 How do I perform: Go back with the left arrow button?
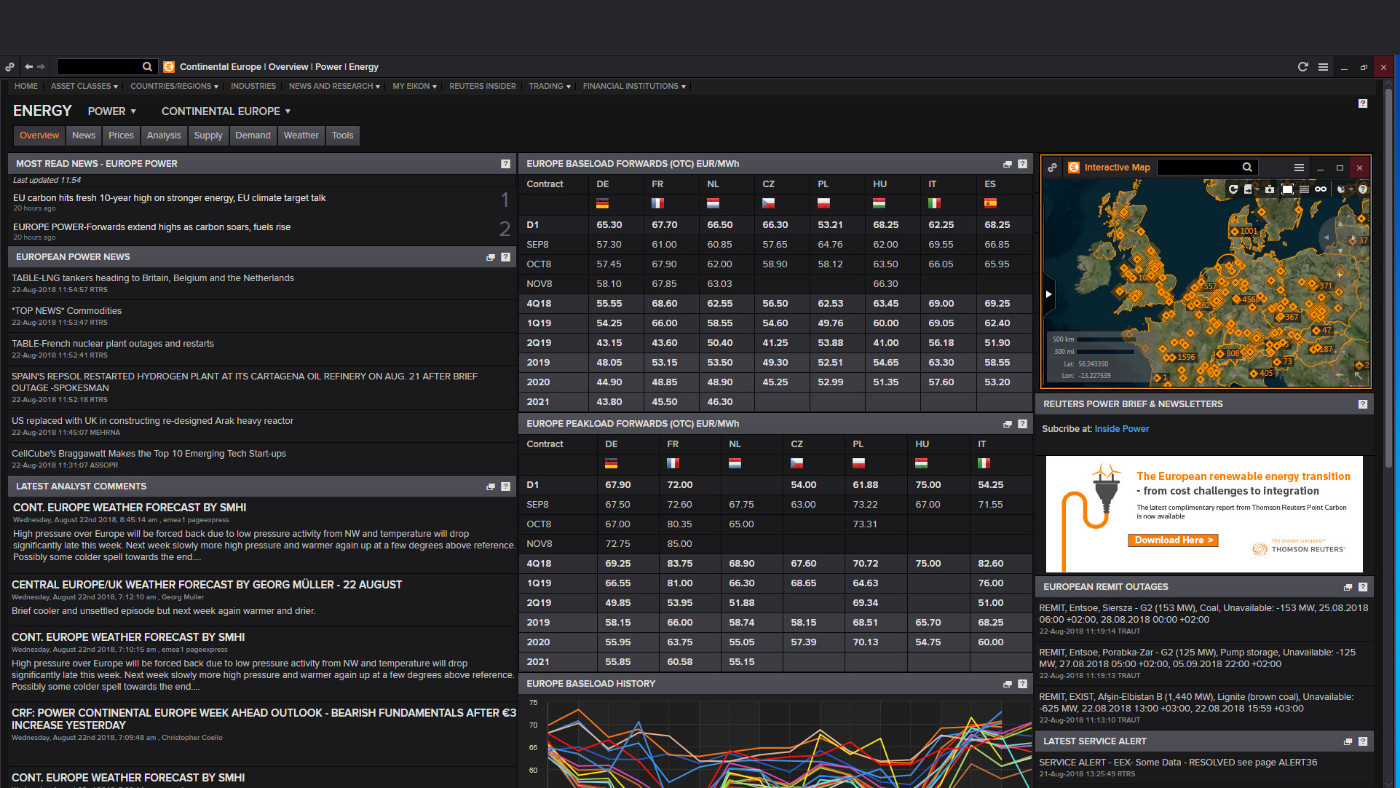point(29,66)
